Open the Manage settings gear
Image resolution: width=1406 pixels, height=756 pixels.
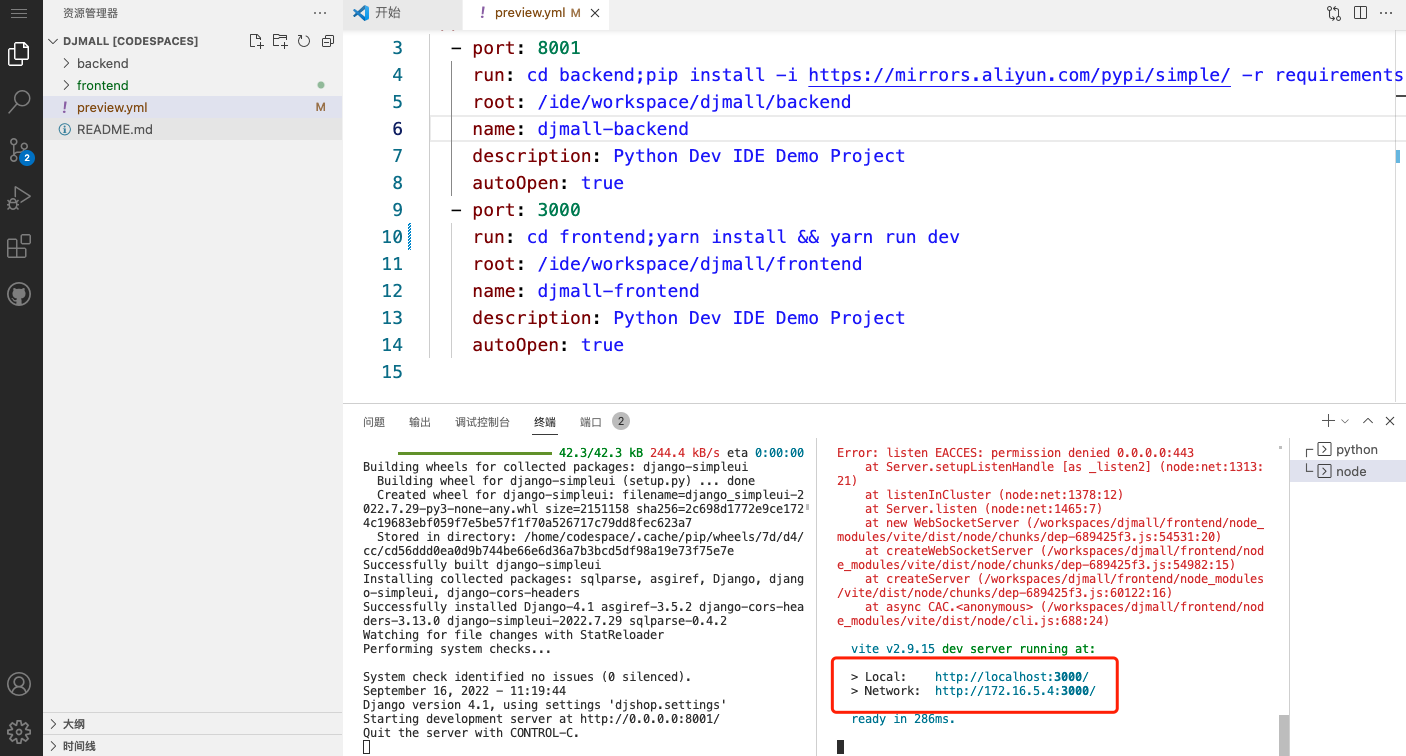click(x=18, y=732)
